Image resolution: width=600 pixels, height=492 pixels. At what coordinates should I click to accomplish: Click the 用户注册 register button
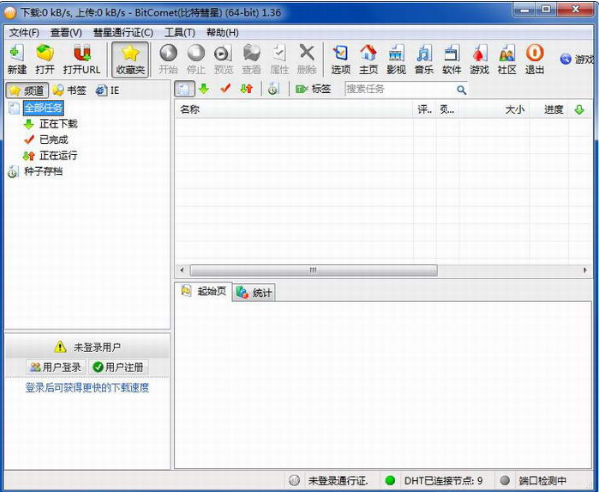click(119, 367)
